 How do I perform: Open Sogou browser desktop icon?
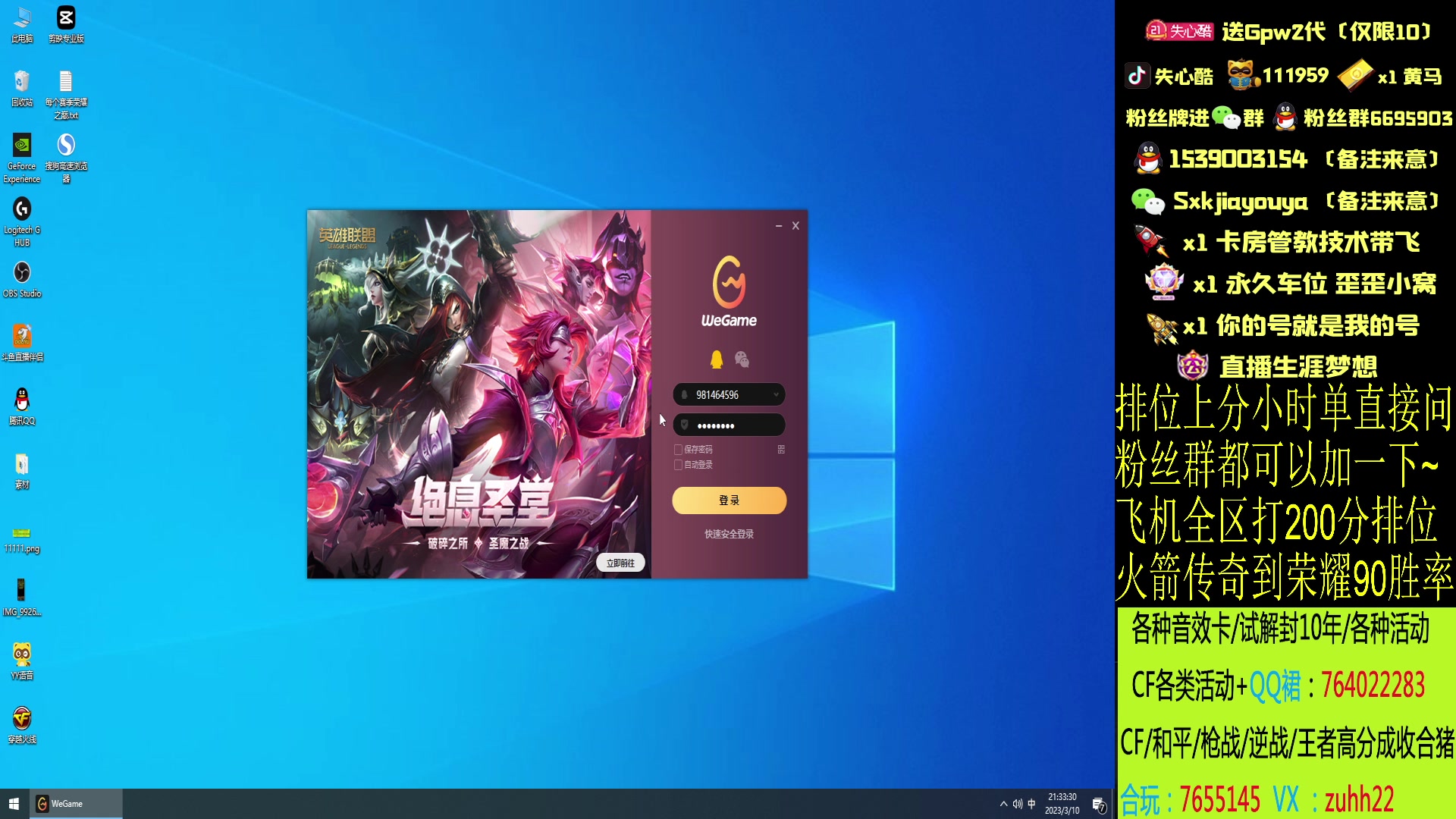pyautogui.click(x=66, y=158)
